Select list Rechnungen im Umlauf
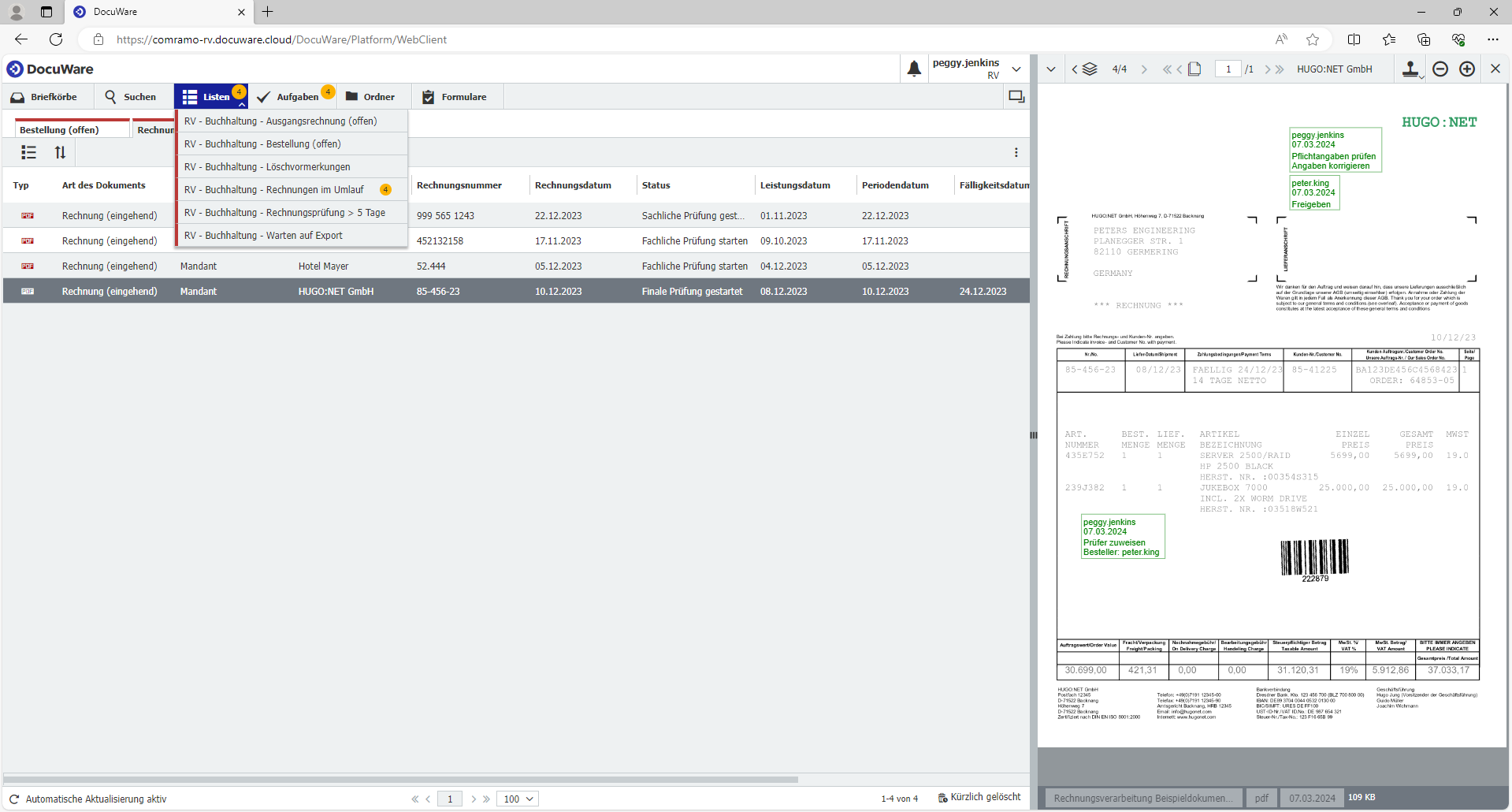The height and width of the screenshot is (812, 1512). pyautogui.click(x=292, y=189)
